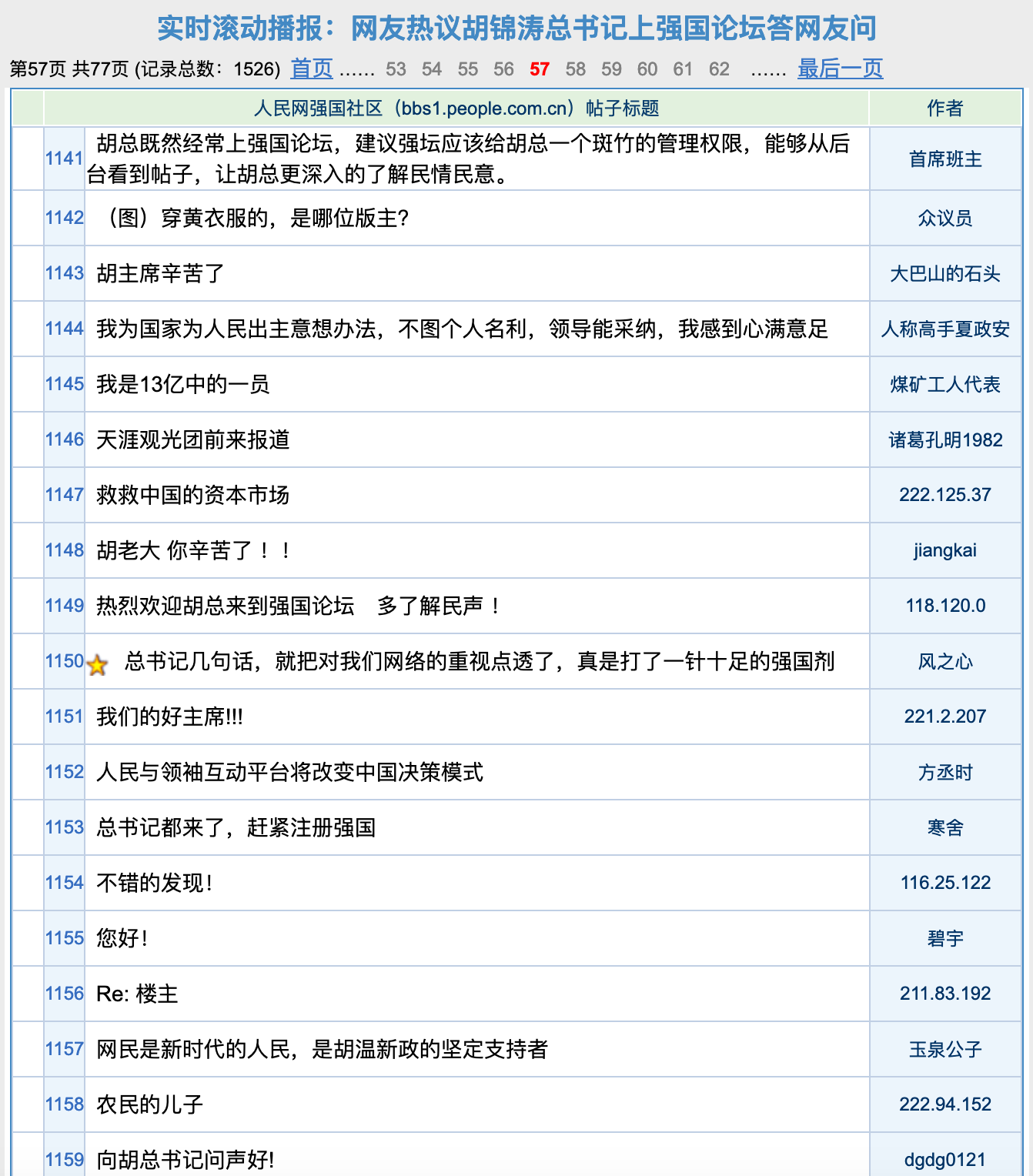Open page 56 in pagination
This screenshot has width=1033, height=1176.
pos(503,69)
